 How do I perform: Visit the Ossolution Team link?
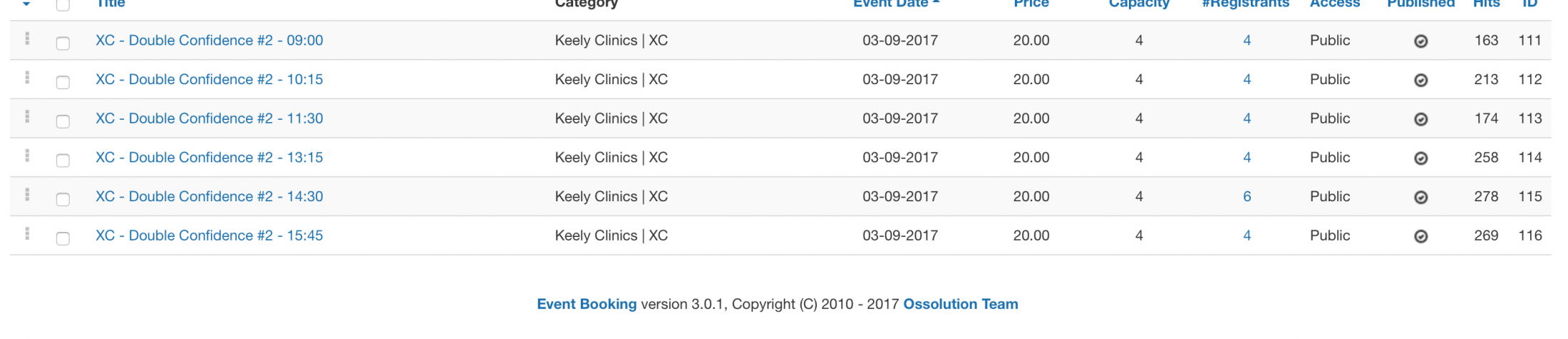tap(960, 304)
